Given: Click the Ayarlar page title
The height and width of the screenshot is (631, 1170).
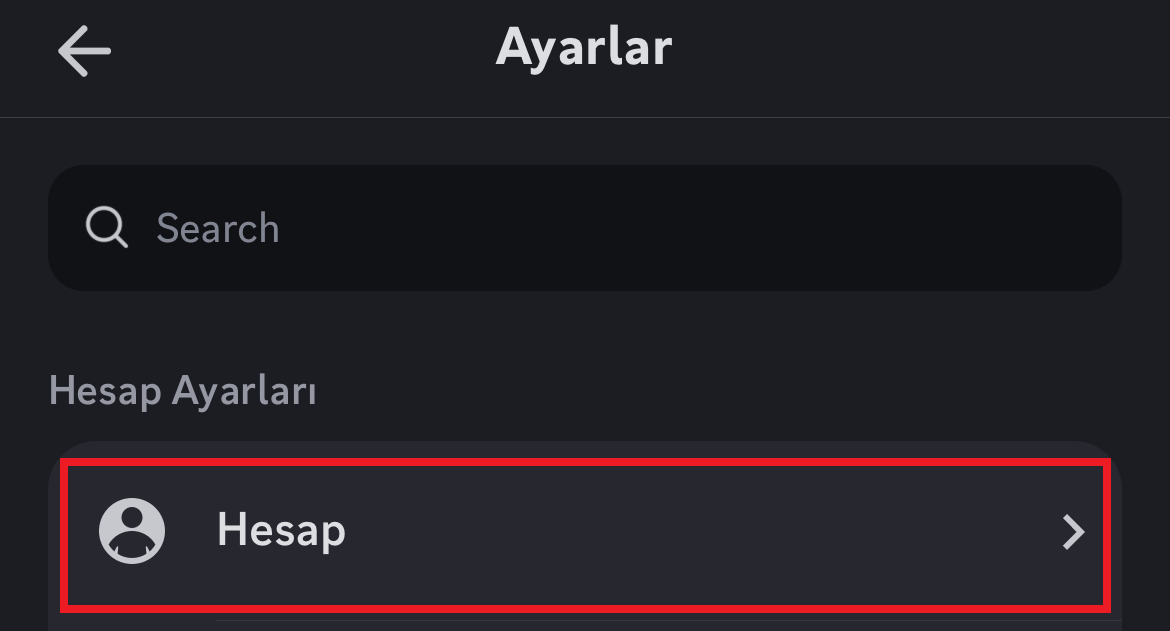Looking at the screenshot, I should coord(584,47).
